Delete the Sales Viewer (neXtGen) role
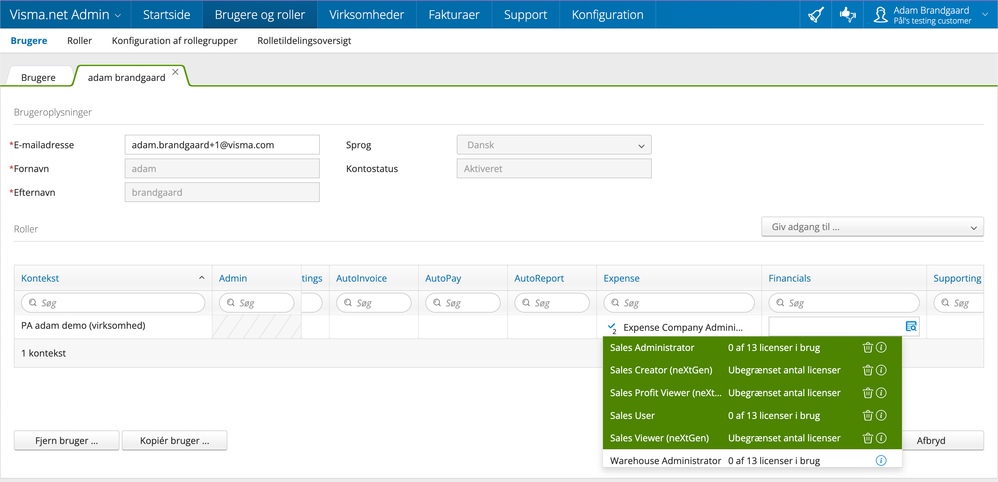Screen dimensions: 998x482 [867, 438]
